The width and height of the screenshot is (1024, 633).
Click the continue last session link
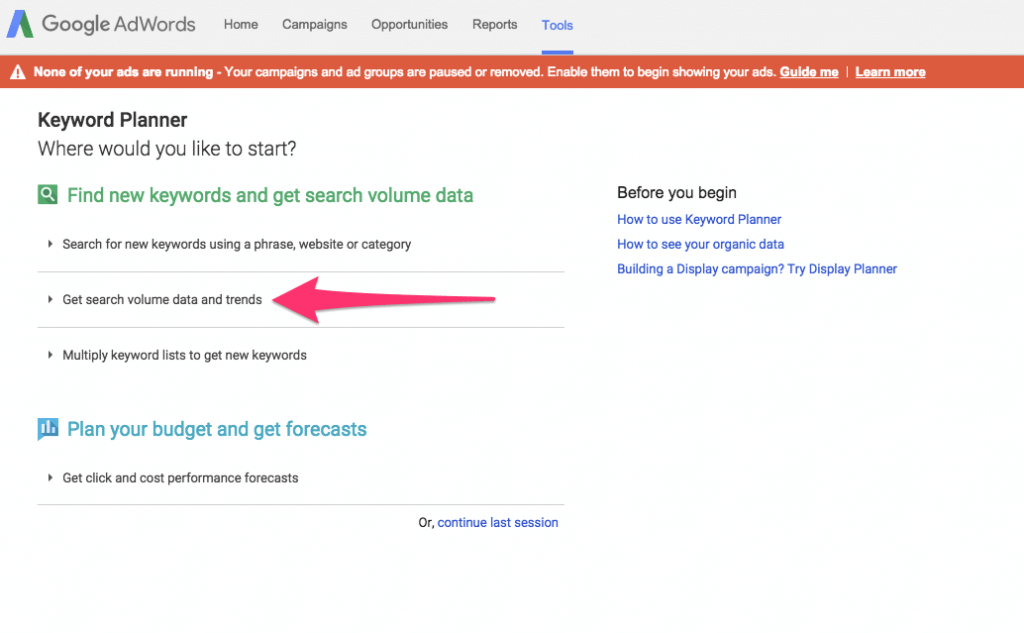click(x=498, y=523)
